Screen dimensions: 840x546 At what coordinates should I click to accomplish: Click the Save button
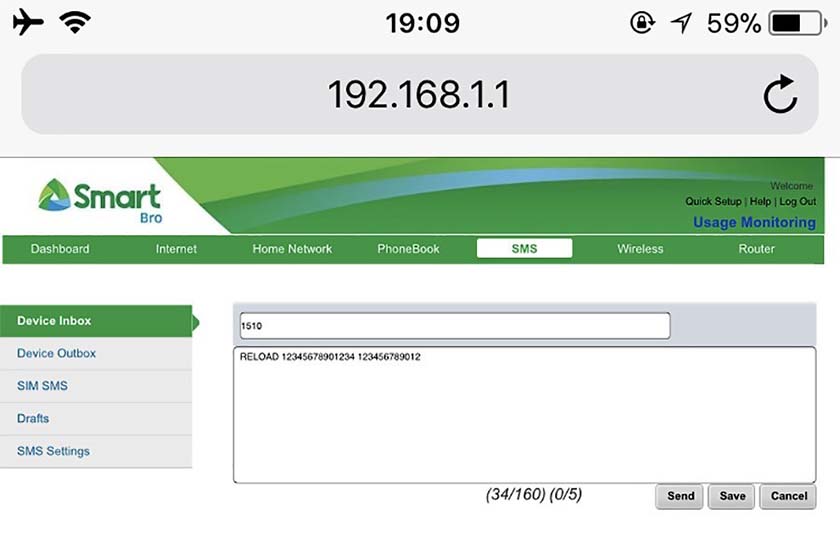pyautogui.click(x=732, y=496)
